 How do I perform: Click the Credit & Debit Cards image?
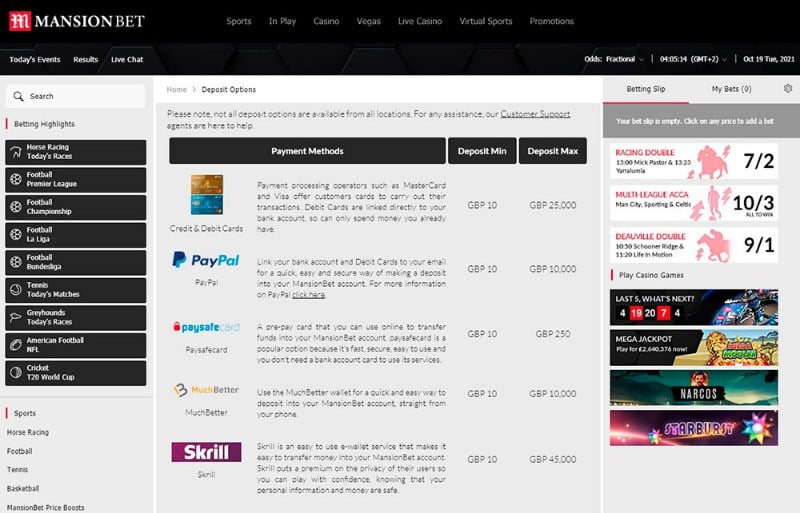pyautogui.click(x=207, y=194)
